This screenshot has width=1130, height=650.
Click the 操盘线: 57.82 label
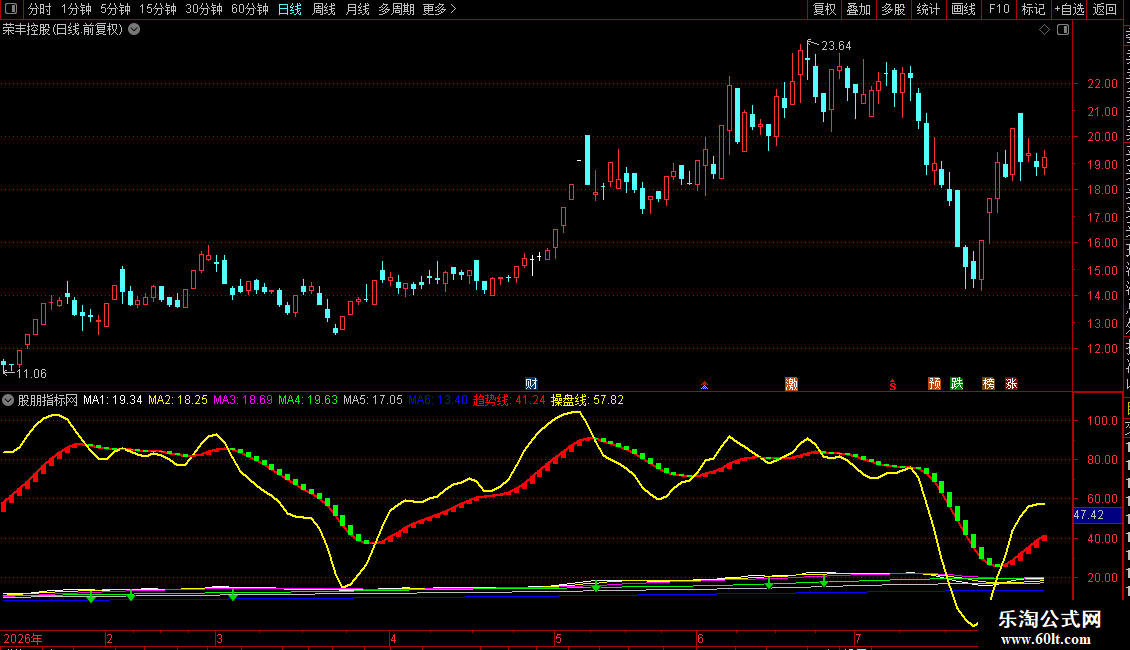[x=587, y=400]
